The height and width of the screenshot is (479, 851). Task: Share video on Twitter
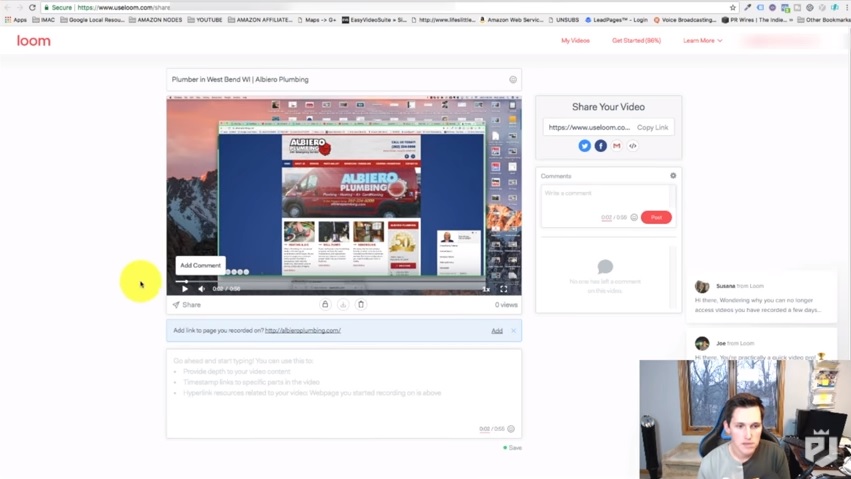point(585,146)
